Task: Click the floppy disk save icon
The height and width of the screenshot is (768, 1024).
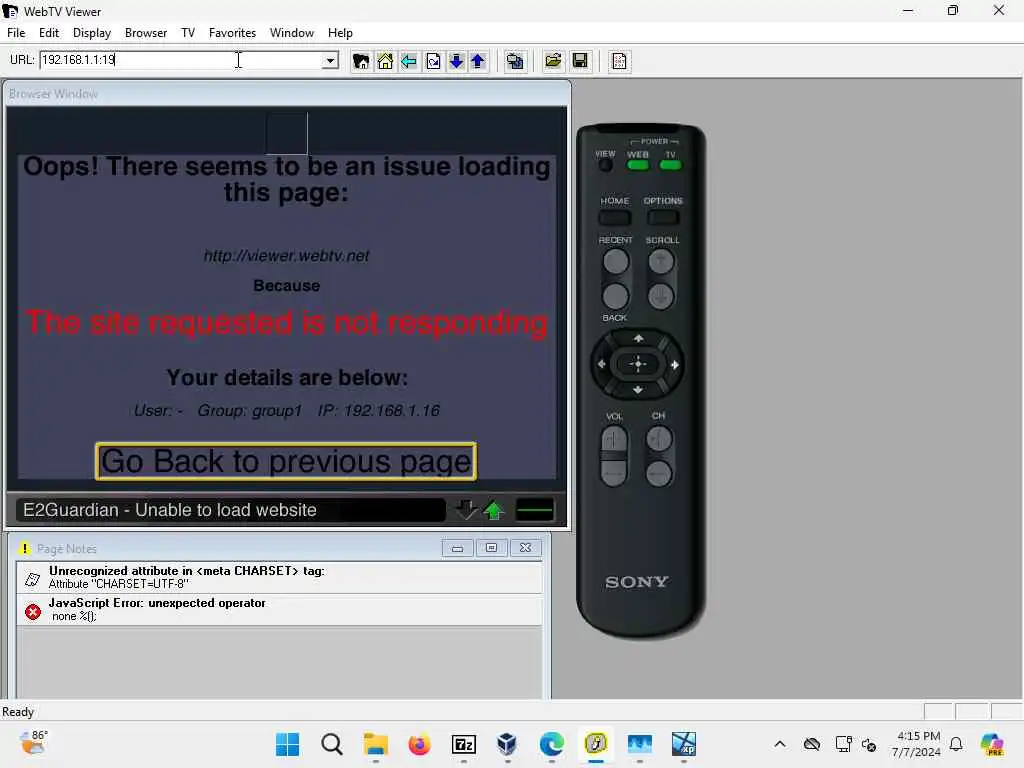Action: (x=579, y=61)
